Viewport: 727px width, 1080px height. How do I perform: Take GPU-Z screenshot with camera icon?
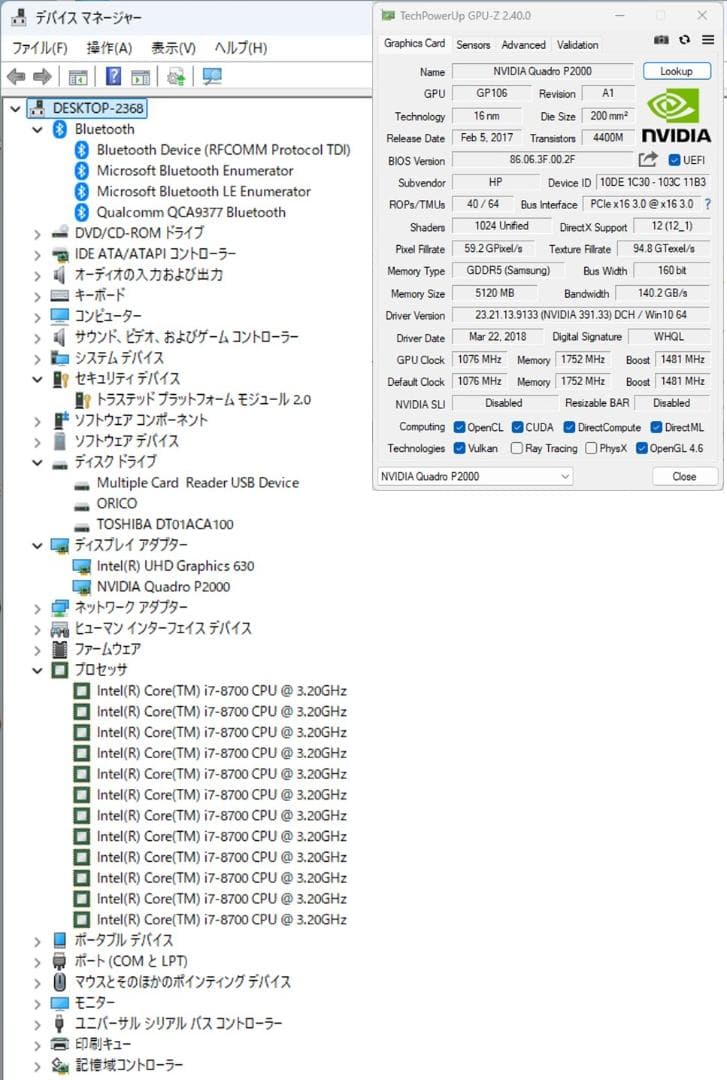[x=662, y=40]
